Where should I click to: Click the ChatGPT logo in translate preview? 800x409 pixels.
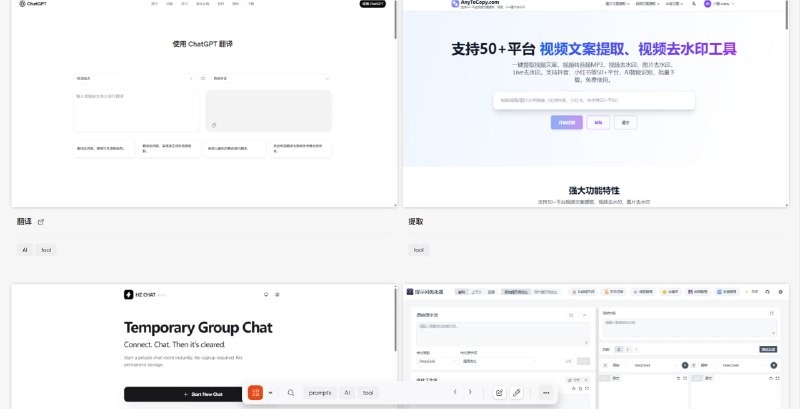click(33, 4)
